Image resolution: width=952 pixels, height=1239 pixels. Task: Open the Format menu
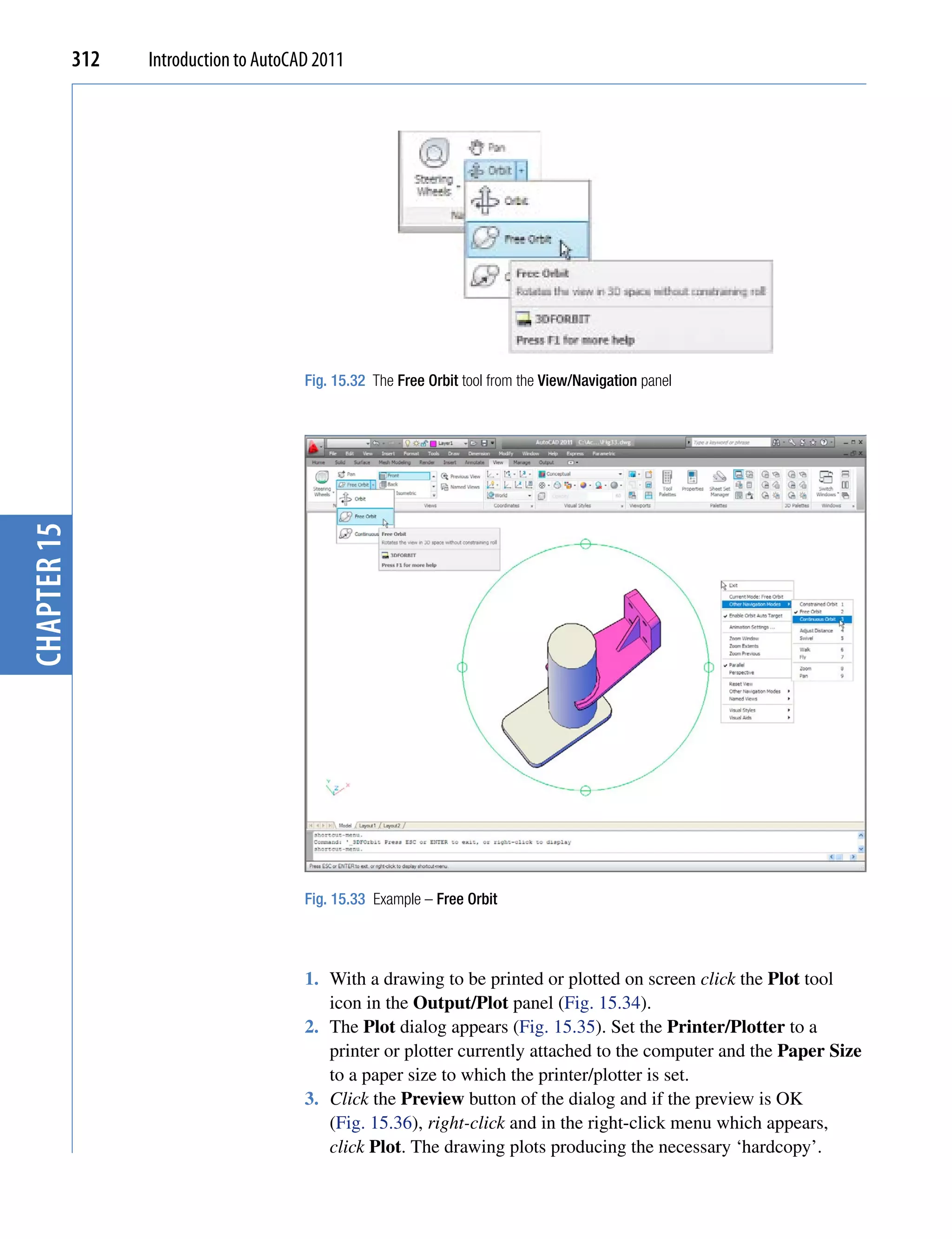(411, 453)
